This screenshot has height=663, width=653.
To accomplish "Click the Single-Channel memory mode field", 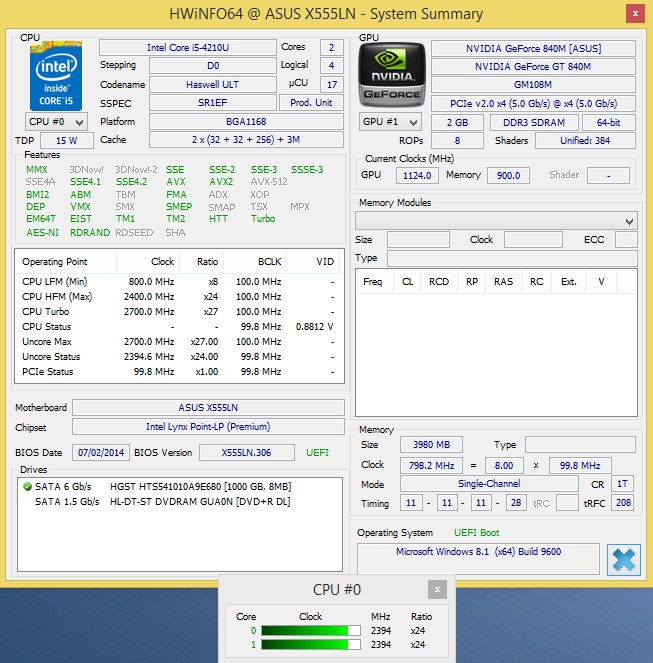I will (x=489, y=484).
